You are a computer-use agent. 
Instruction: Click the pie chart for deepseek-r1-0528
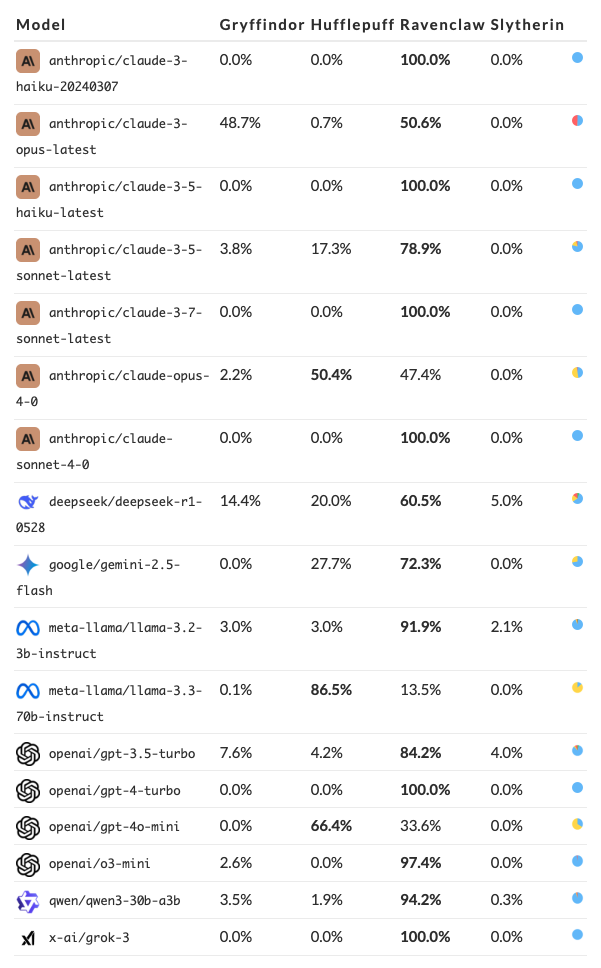(x=578, y=499)
